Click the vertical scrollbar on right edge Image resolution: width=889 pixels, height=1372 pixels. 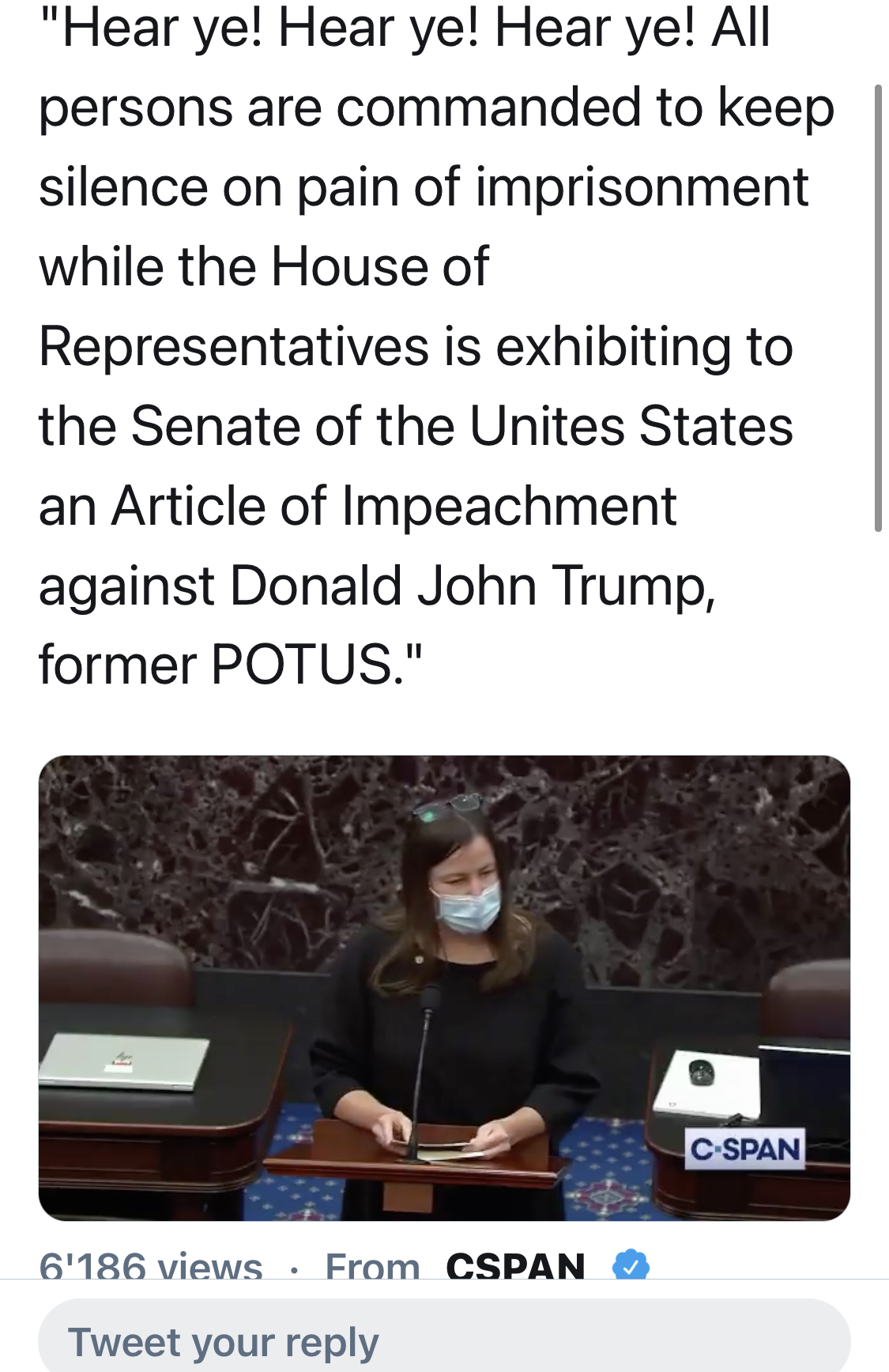point(878,308)
